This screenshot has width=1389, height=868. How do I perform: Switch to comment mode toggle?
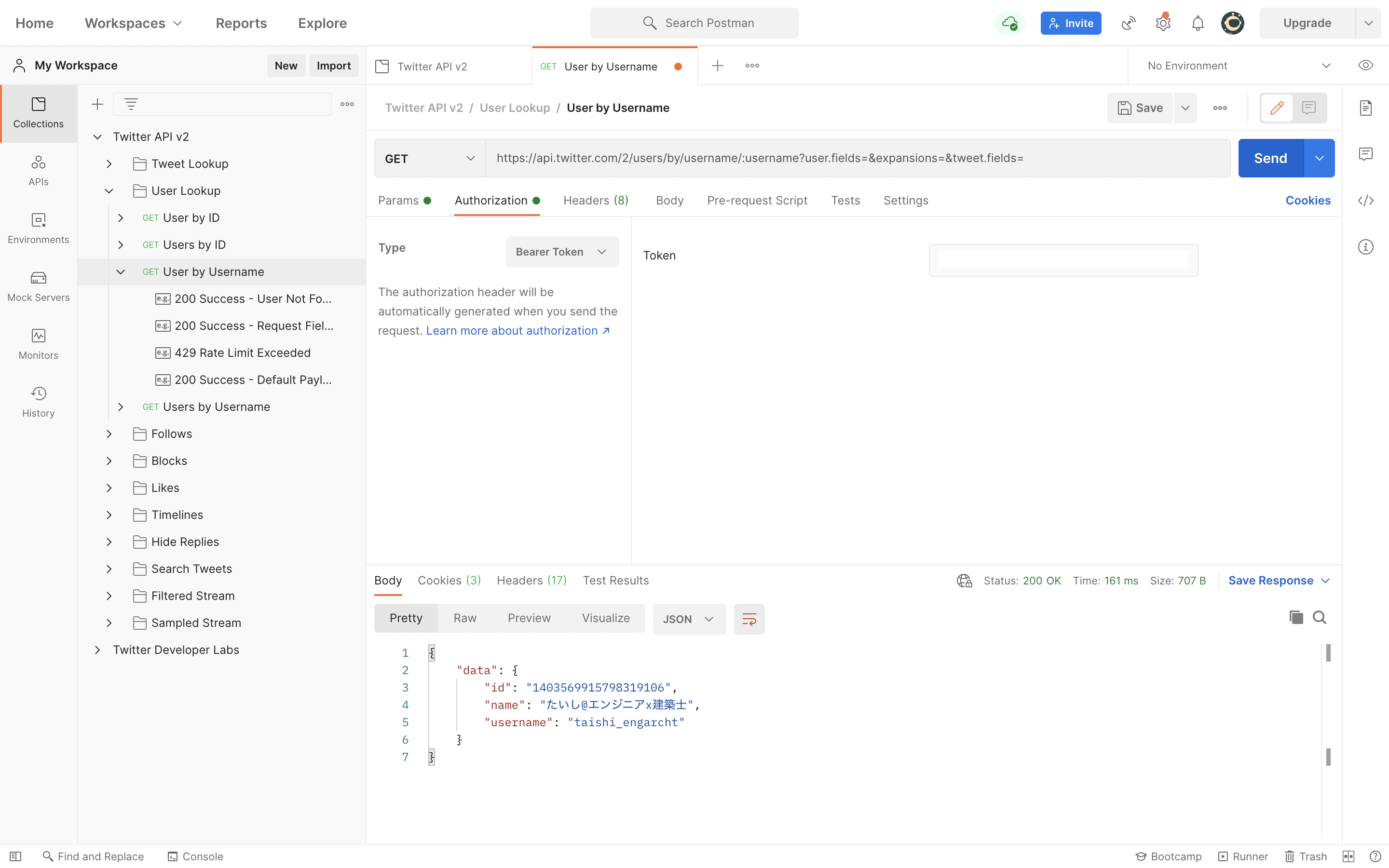coord(1308,108)
